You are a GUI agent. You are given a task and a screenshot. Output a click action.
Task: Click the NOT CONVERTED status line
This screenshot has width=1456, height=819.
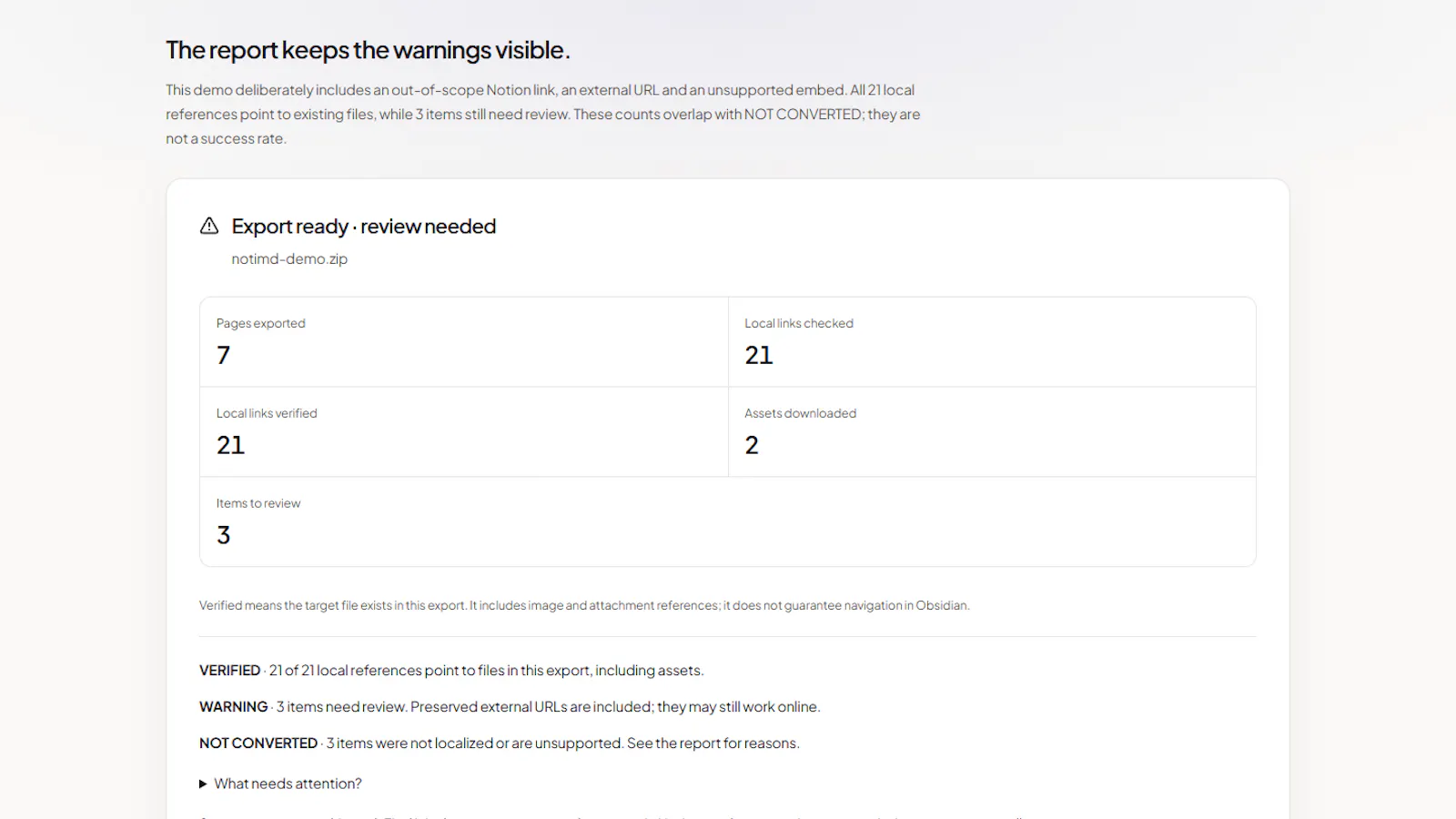[x=500, y=743]
